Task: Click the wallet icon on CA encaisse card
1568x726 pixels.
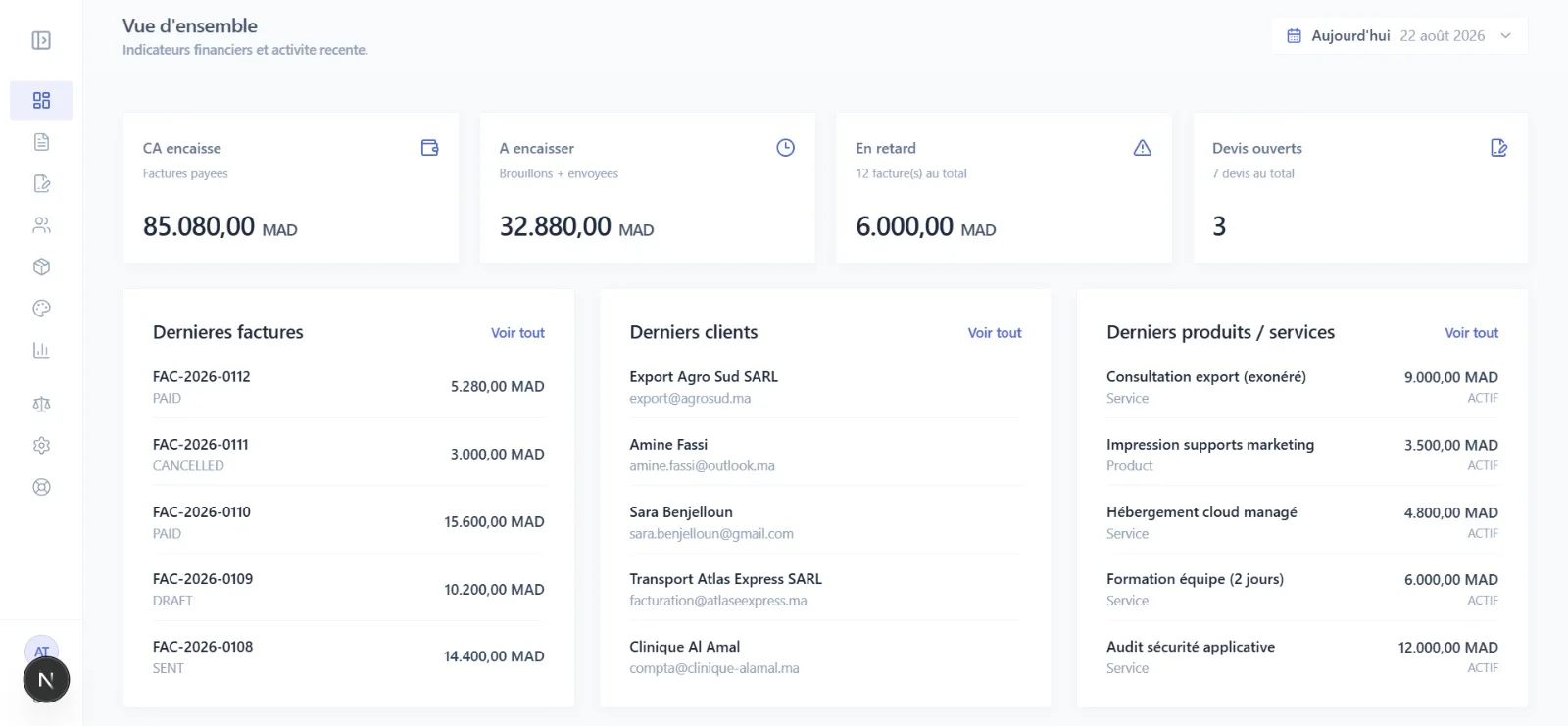Action: pyautogui.click(x=429, y=148)
